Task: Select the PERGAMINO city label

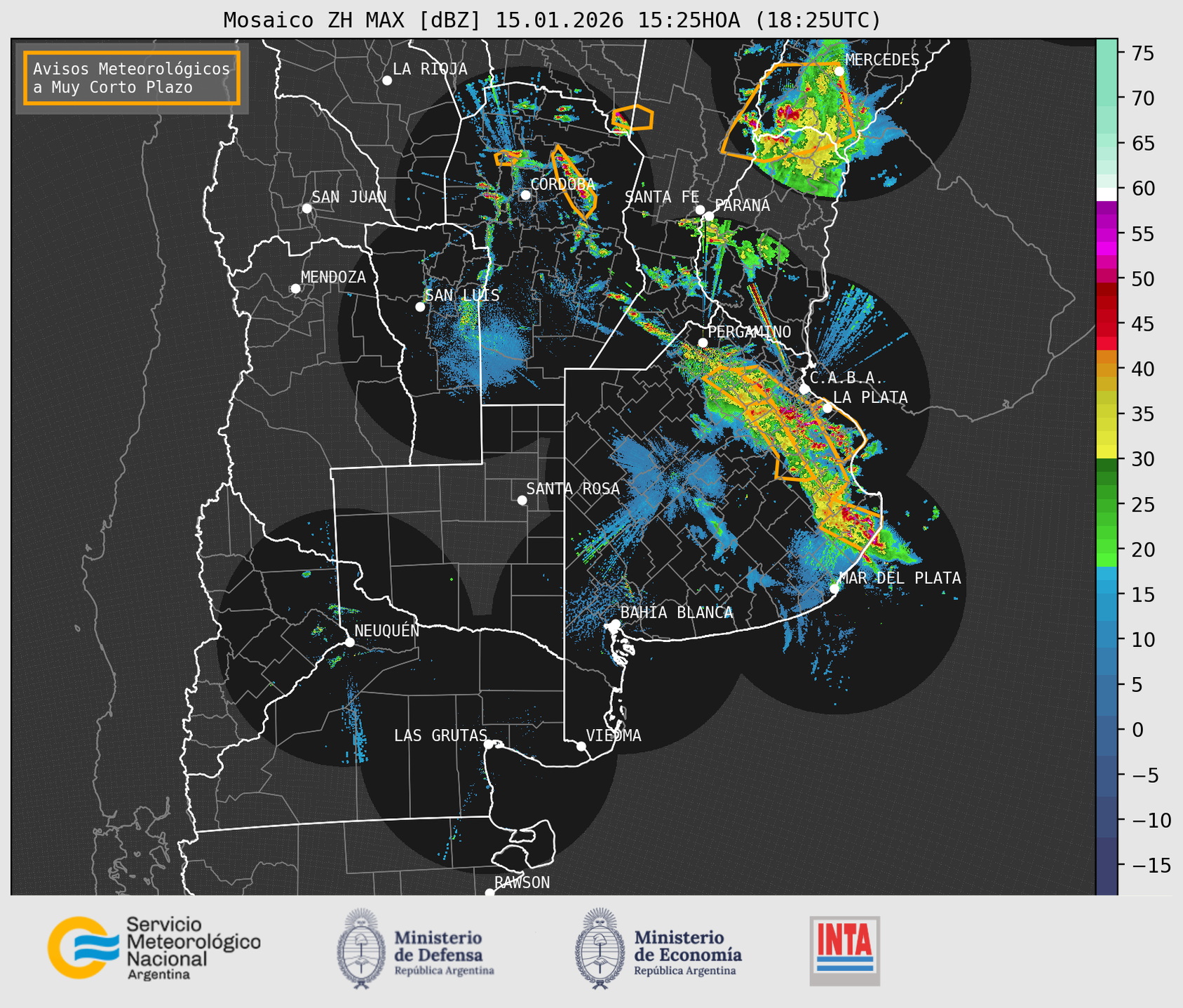Action: [x=750, y=332]
